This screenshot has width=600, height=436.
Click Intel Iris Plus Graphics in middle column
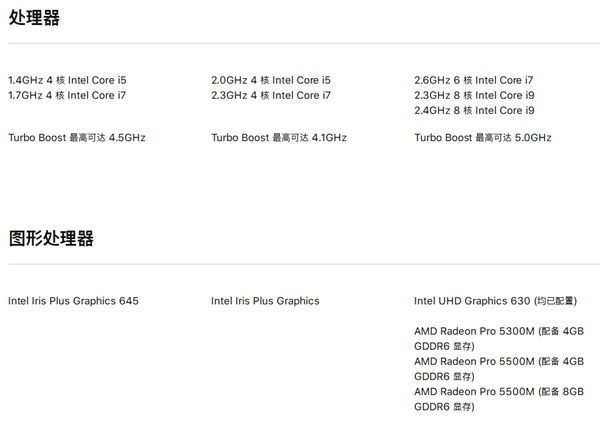click(x=265, y=301)
